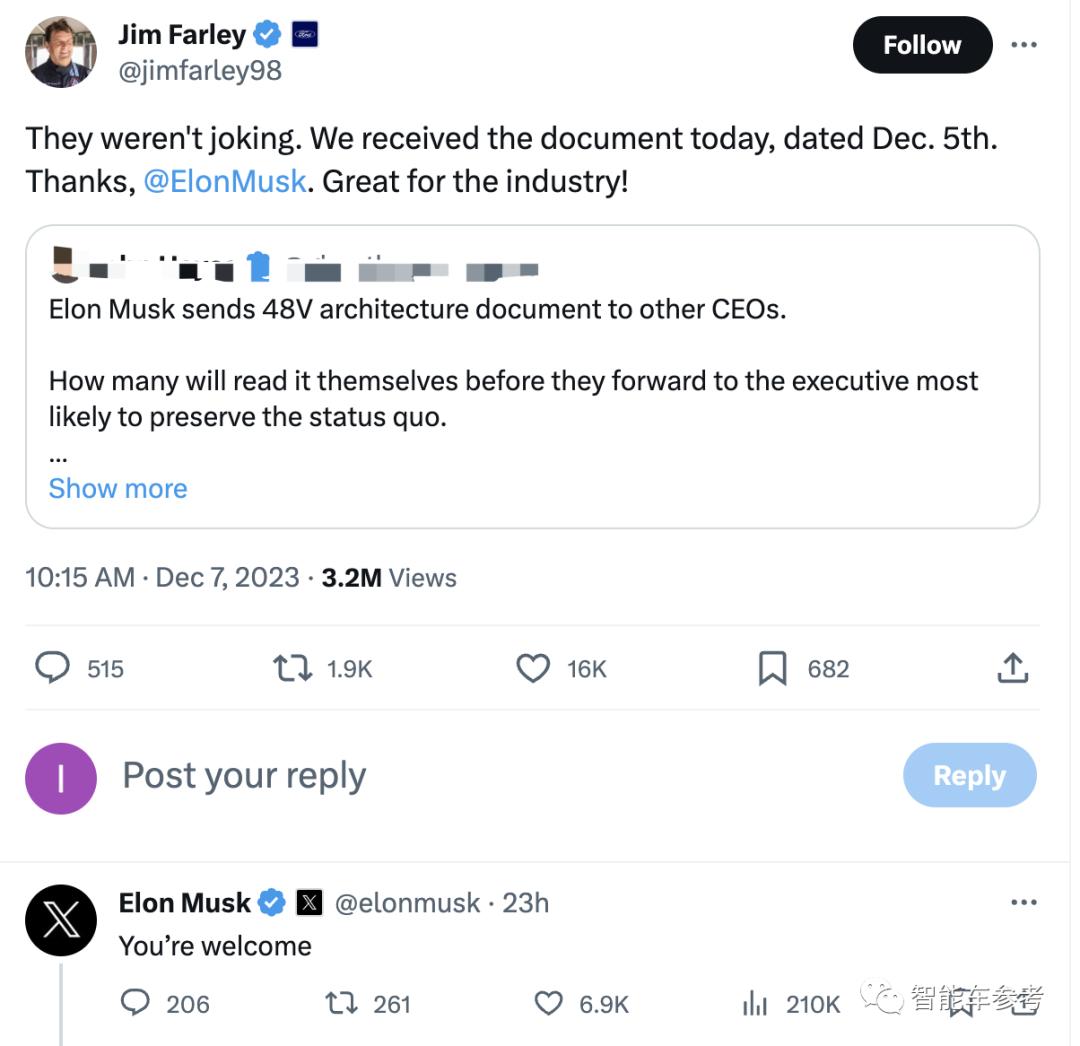Like Elon Musk's reply with 6.9K likes
The height and width of the screenshot is (1046, 1080).
point(548,1003)
